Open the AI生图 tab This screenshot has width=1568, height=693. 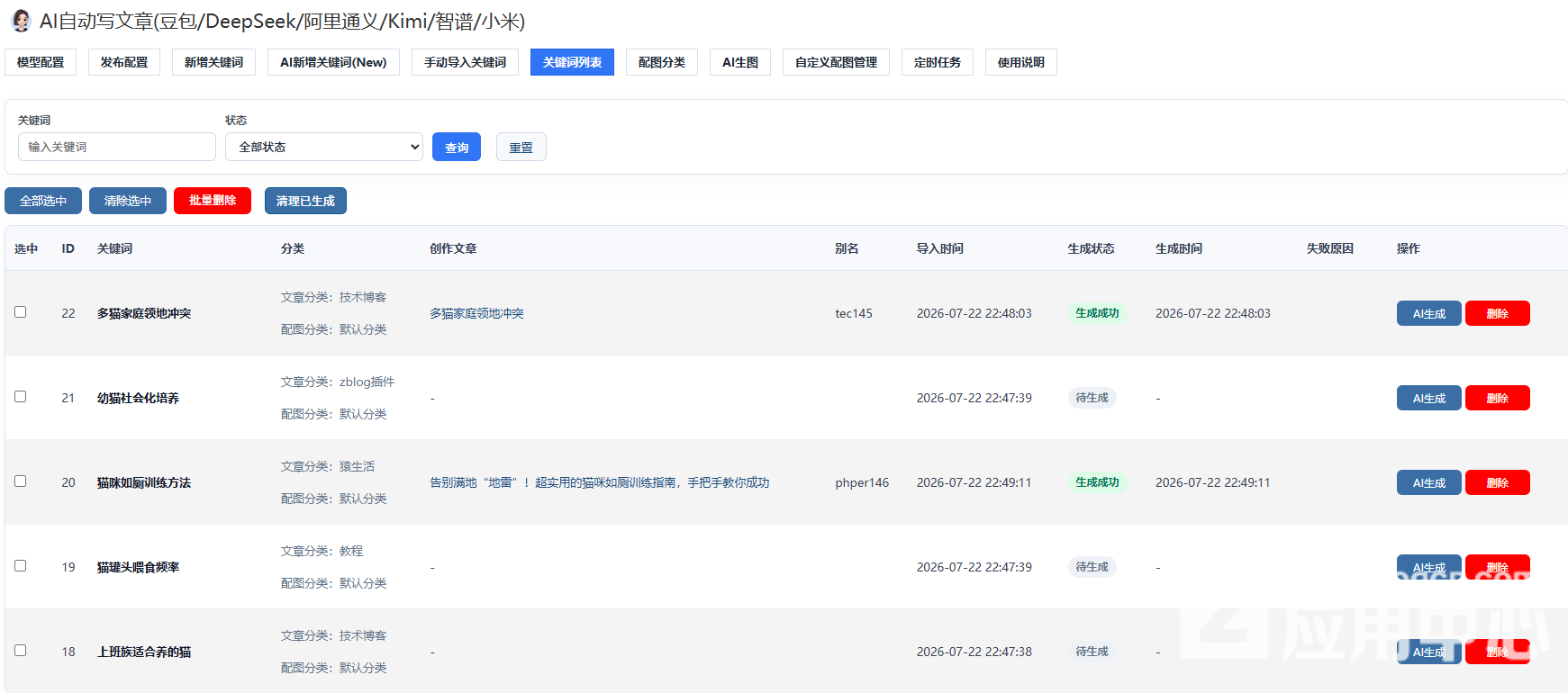(740, 62)
